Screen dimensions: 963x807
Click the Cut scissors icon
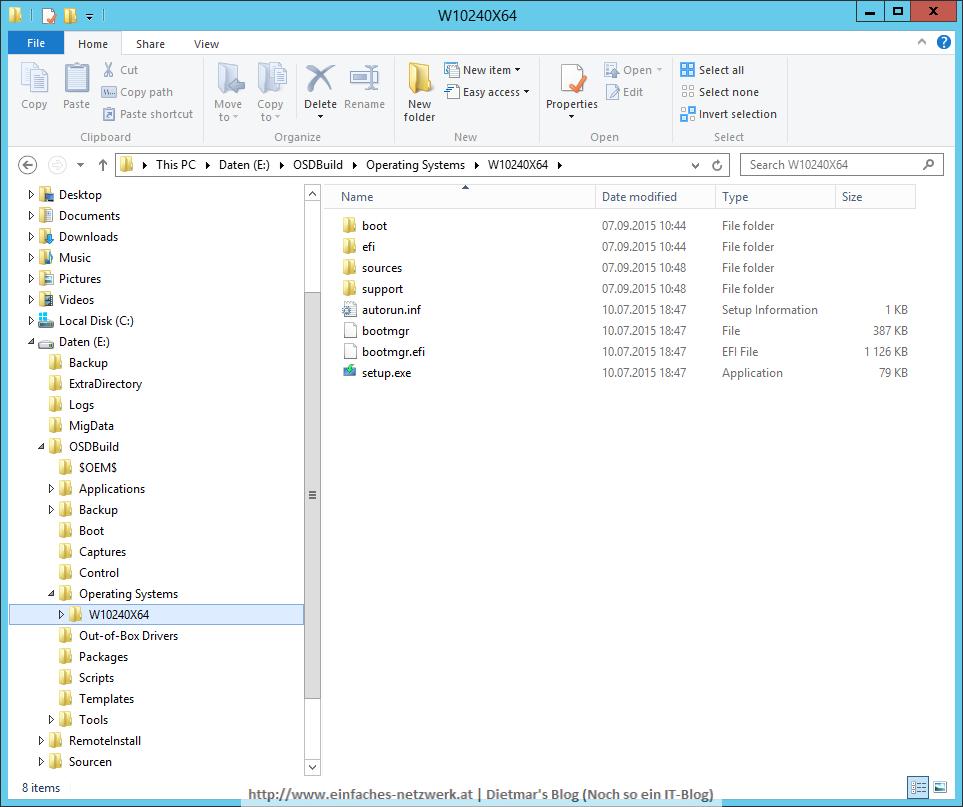pos(109,69)
